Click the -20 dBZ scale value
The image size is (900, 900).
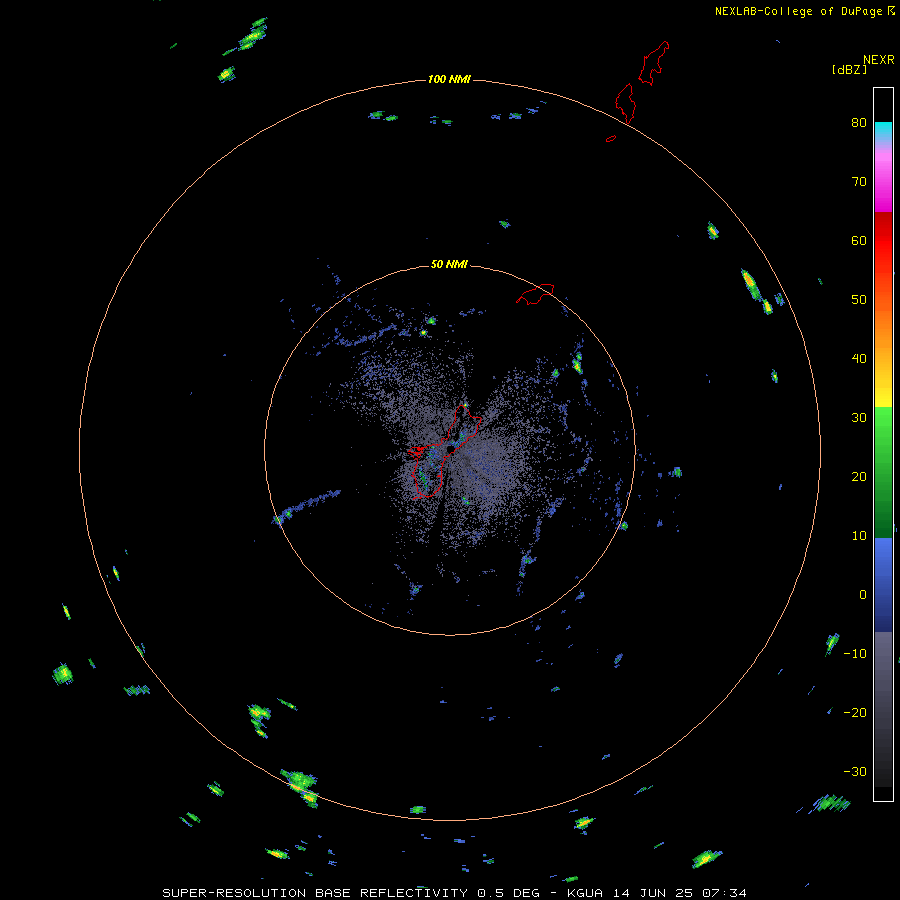[x=855, y=712]
